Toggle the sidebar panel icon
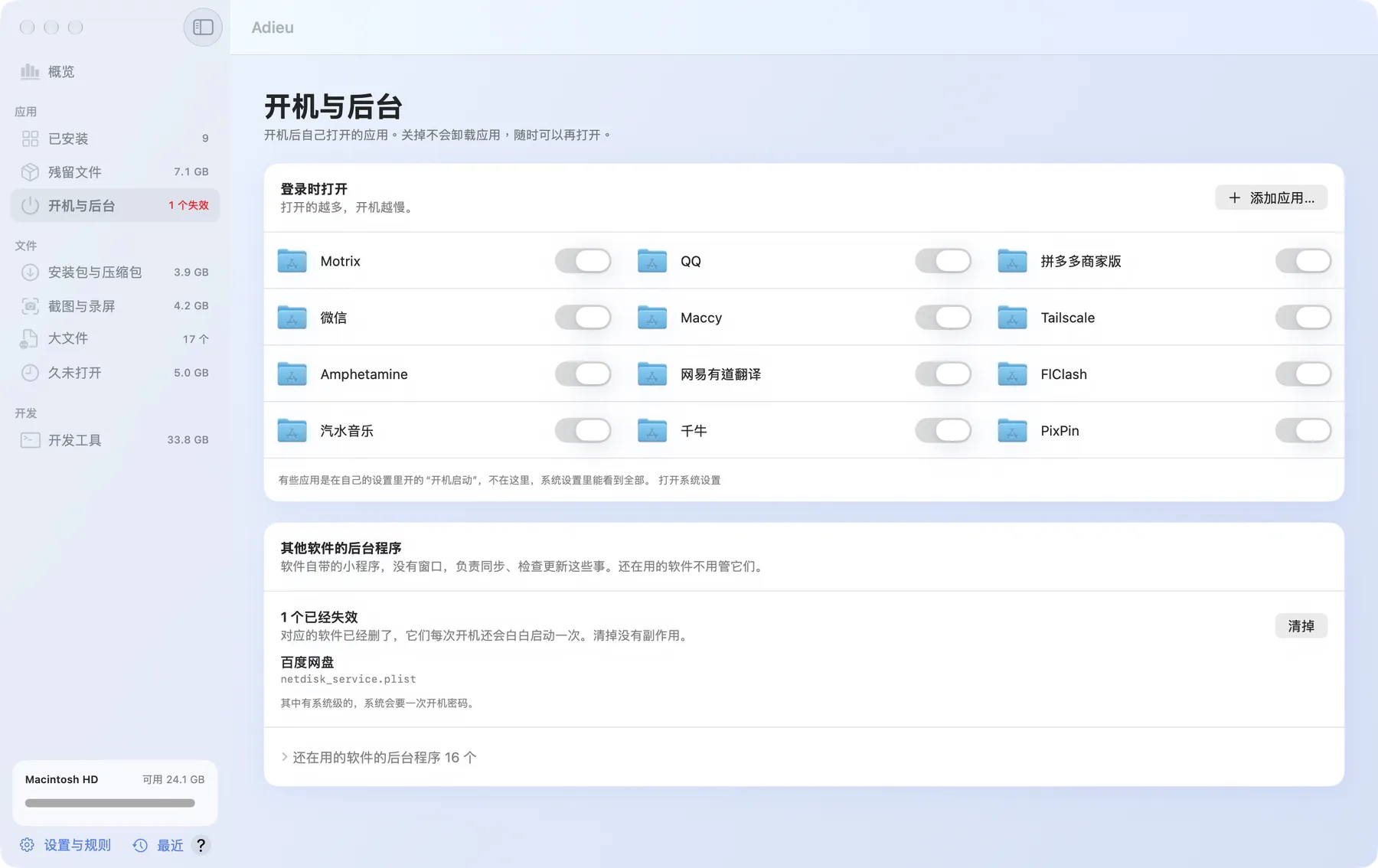The height and width of the screenshot is (868, 1378). pos(203,28)
